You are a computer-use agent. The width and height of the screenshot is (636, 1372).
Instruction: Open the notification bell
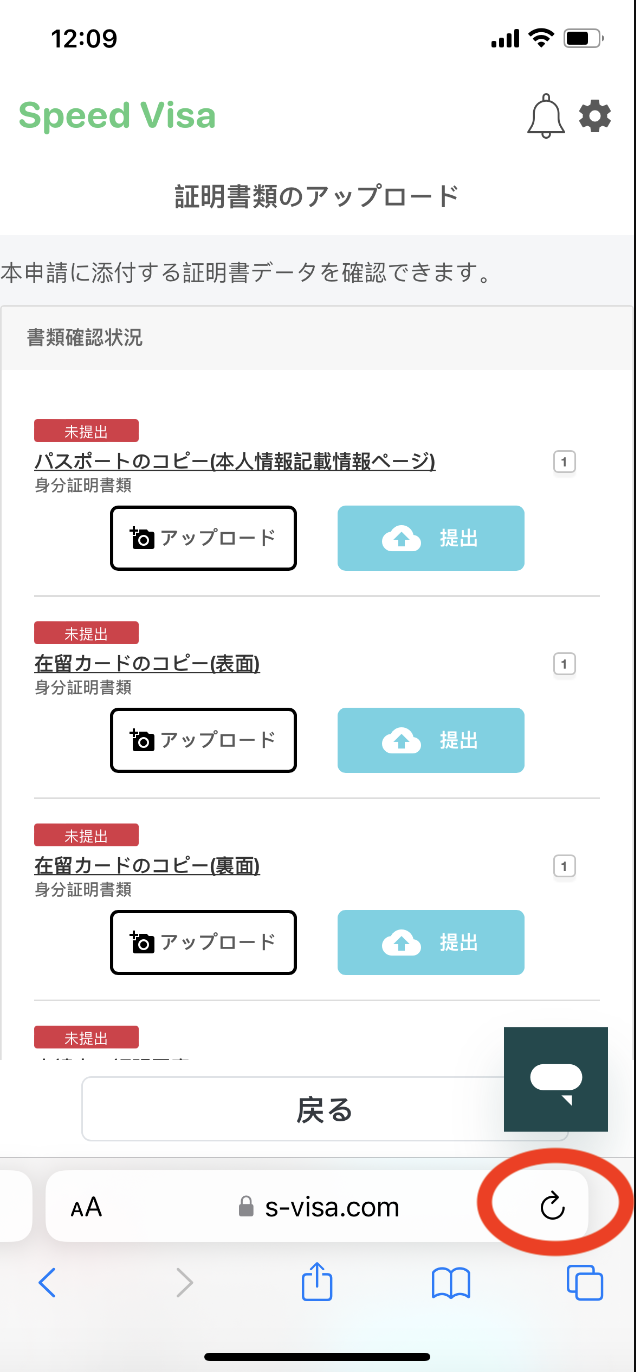[546, 117]
